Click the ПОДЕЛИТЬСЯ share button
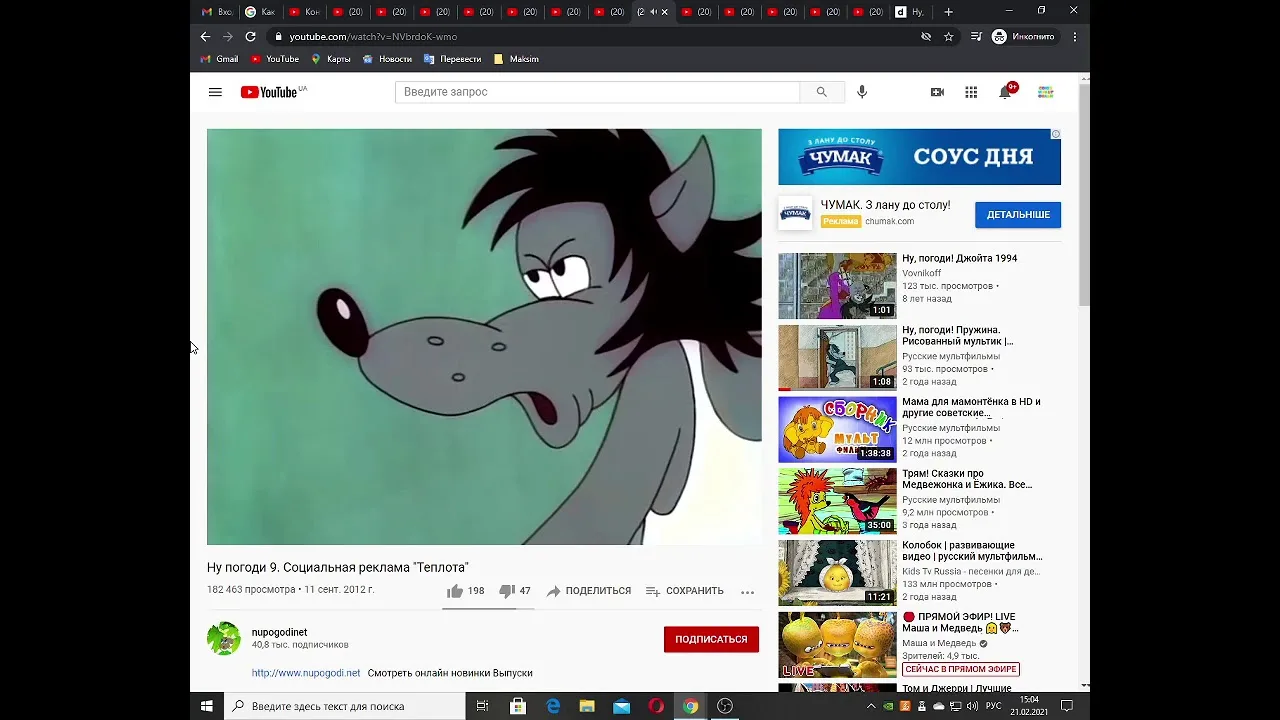 [x=588, y=591]
